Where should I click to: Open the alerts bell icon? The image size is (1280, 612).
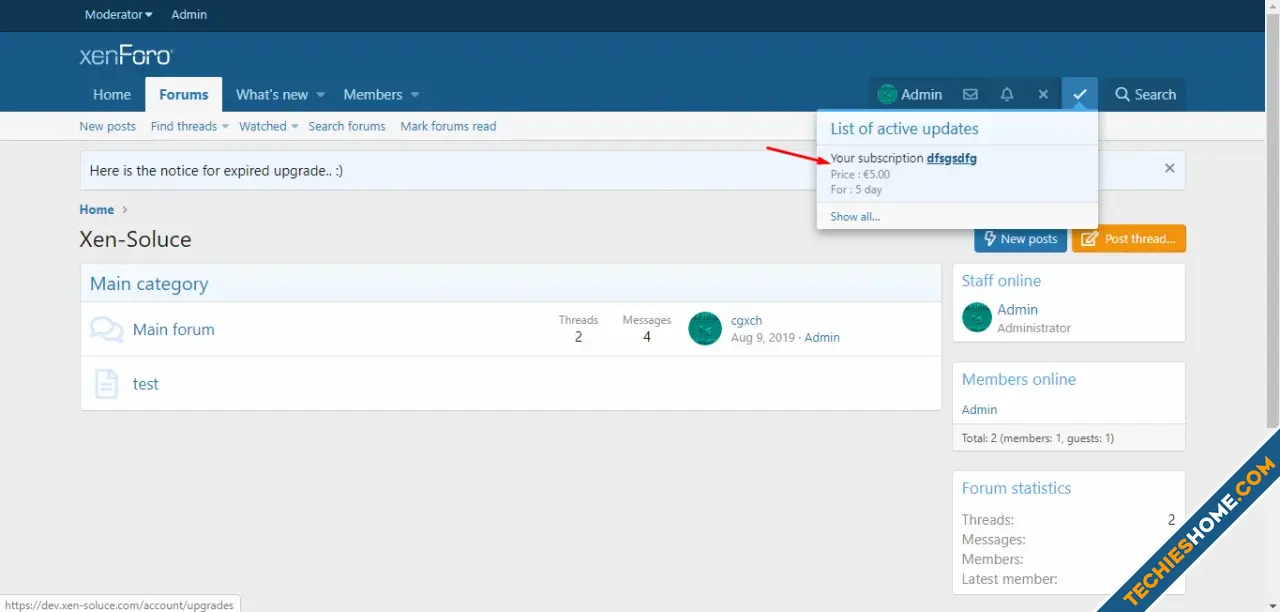1007,94
